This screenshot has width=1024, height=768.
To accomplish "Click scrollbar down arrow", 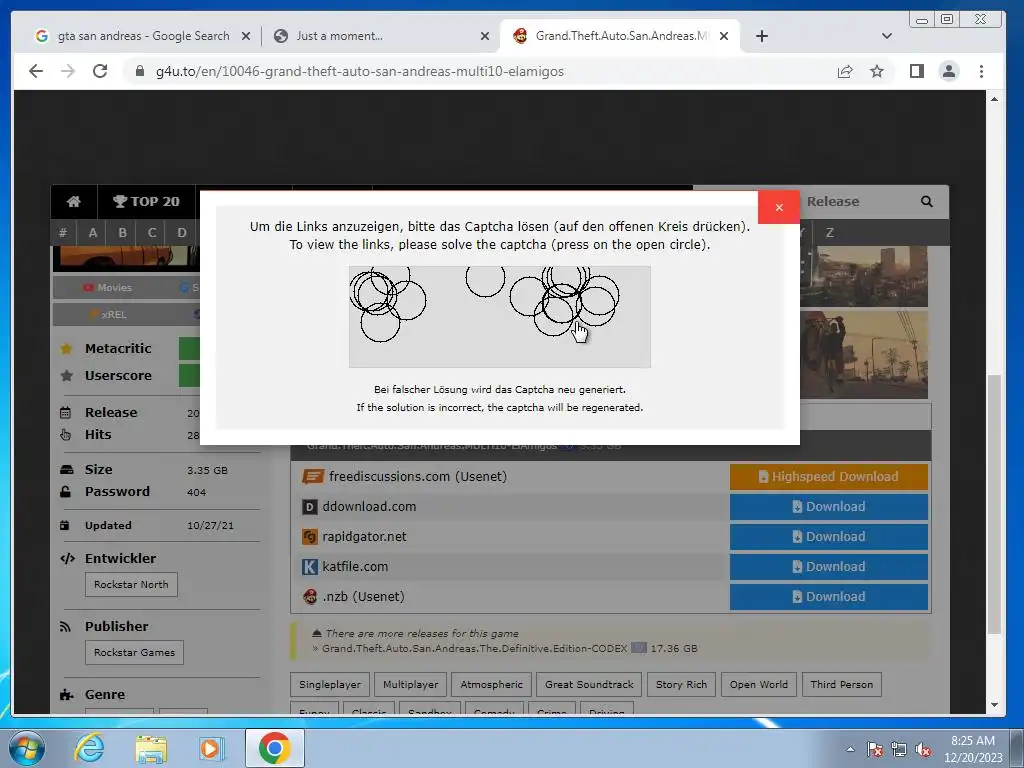I will (994, 705).
